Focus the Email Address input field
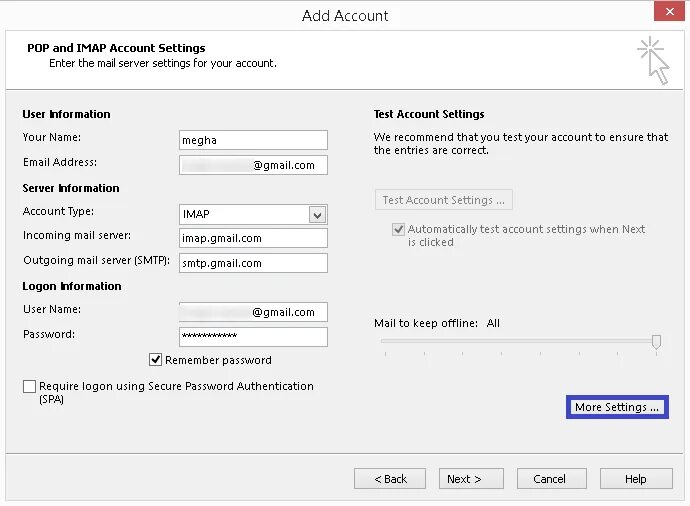Image resolution: width=690 pixels, height=506 pixels. [x=253, y=165]
